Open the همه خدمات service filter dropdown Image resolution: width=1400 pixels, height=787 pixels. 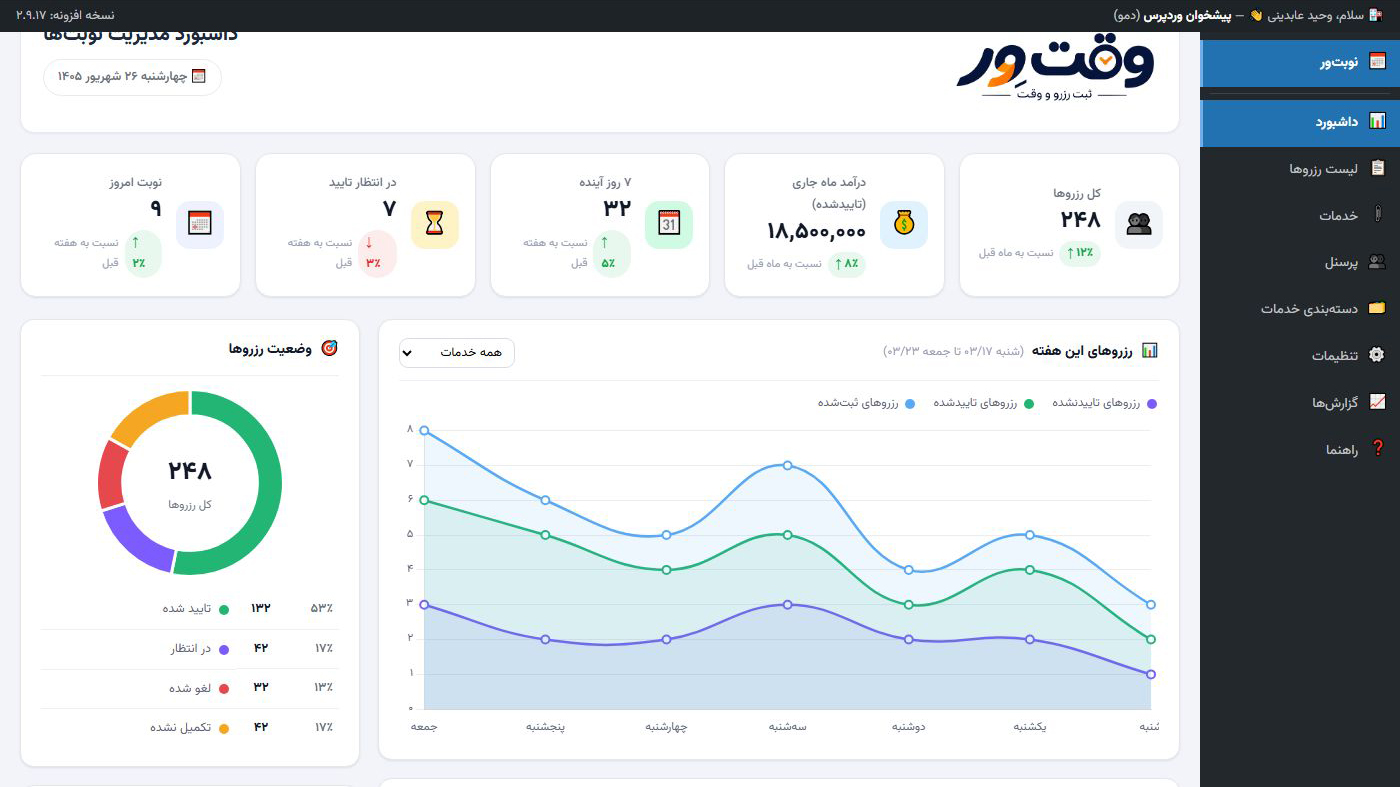(x=457, y=353)
